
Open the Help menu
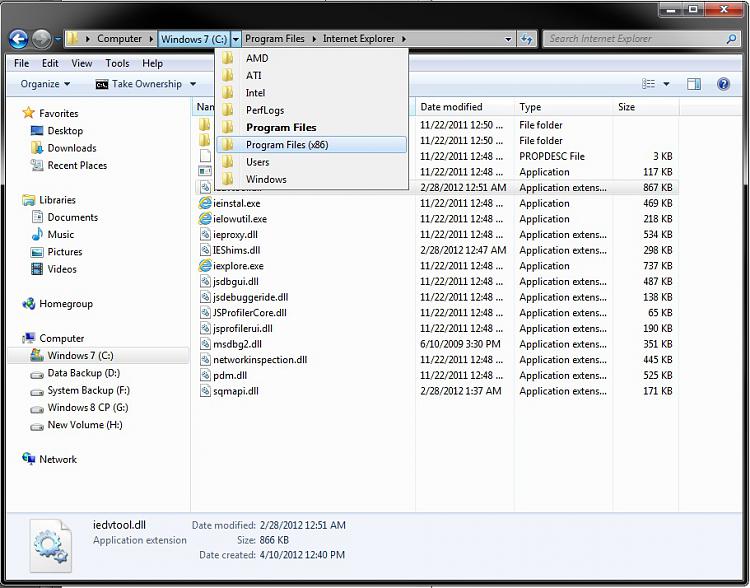[x=153, y=63]
